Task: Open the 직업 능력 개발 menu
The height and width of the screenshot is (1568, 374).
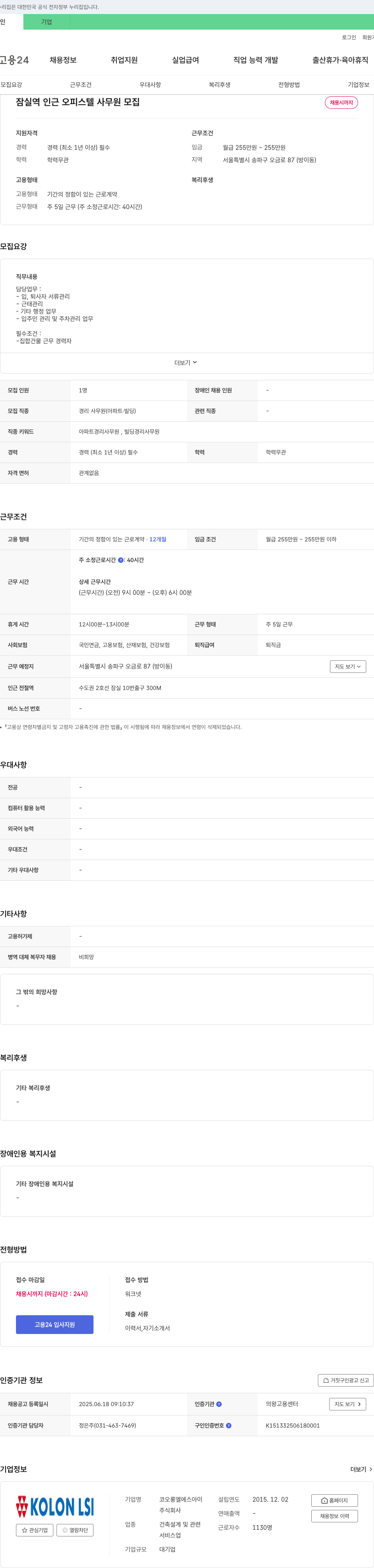Action: [256, 60]
